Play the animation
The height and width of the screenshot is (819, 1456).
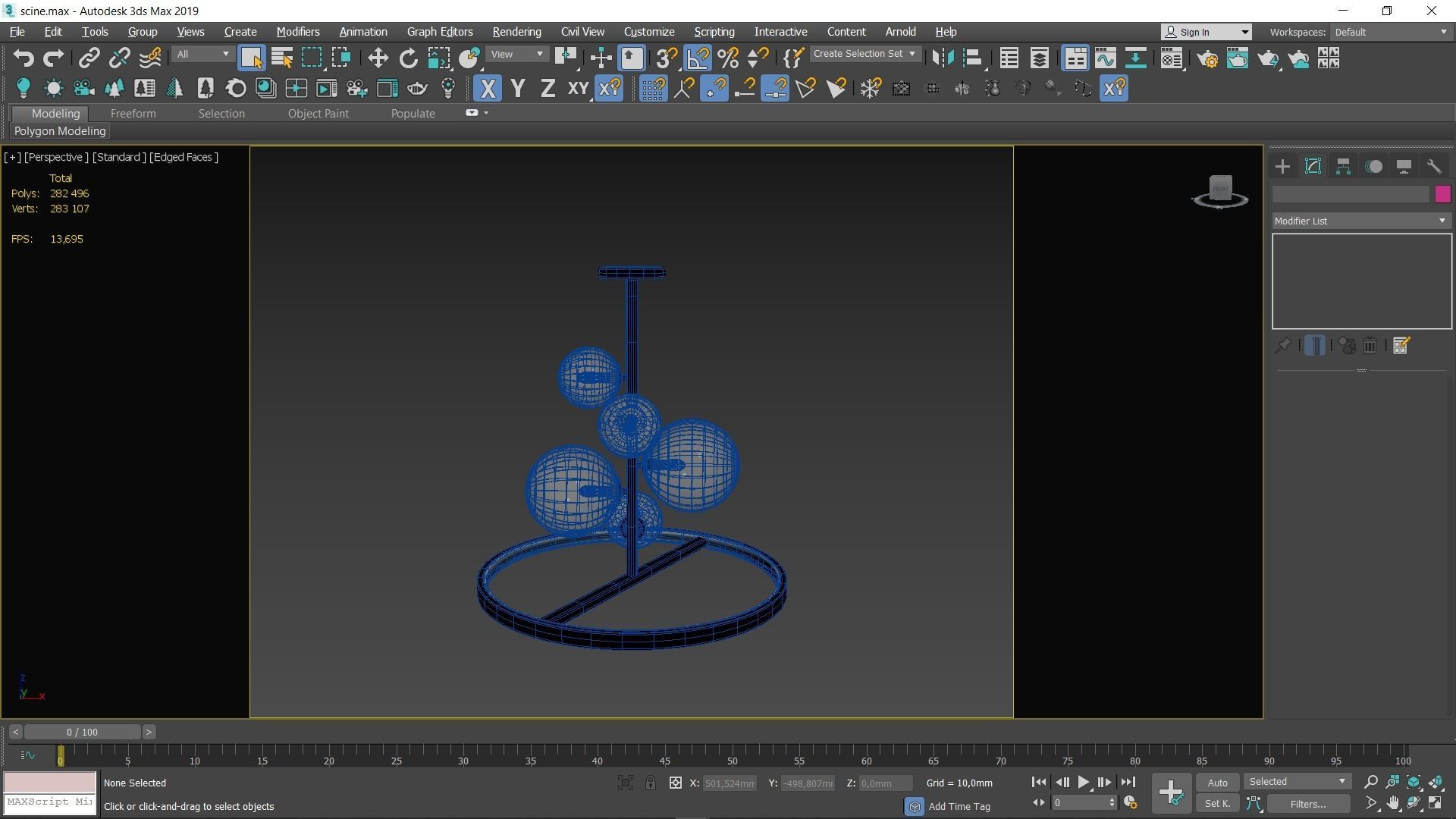pos(1083,782)
